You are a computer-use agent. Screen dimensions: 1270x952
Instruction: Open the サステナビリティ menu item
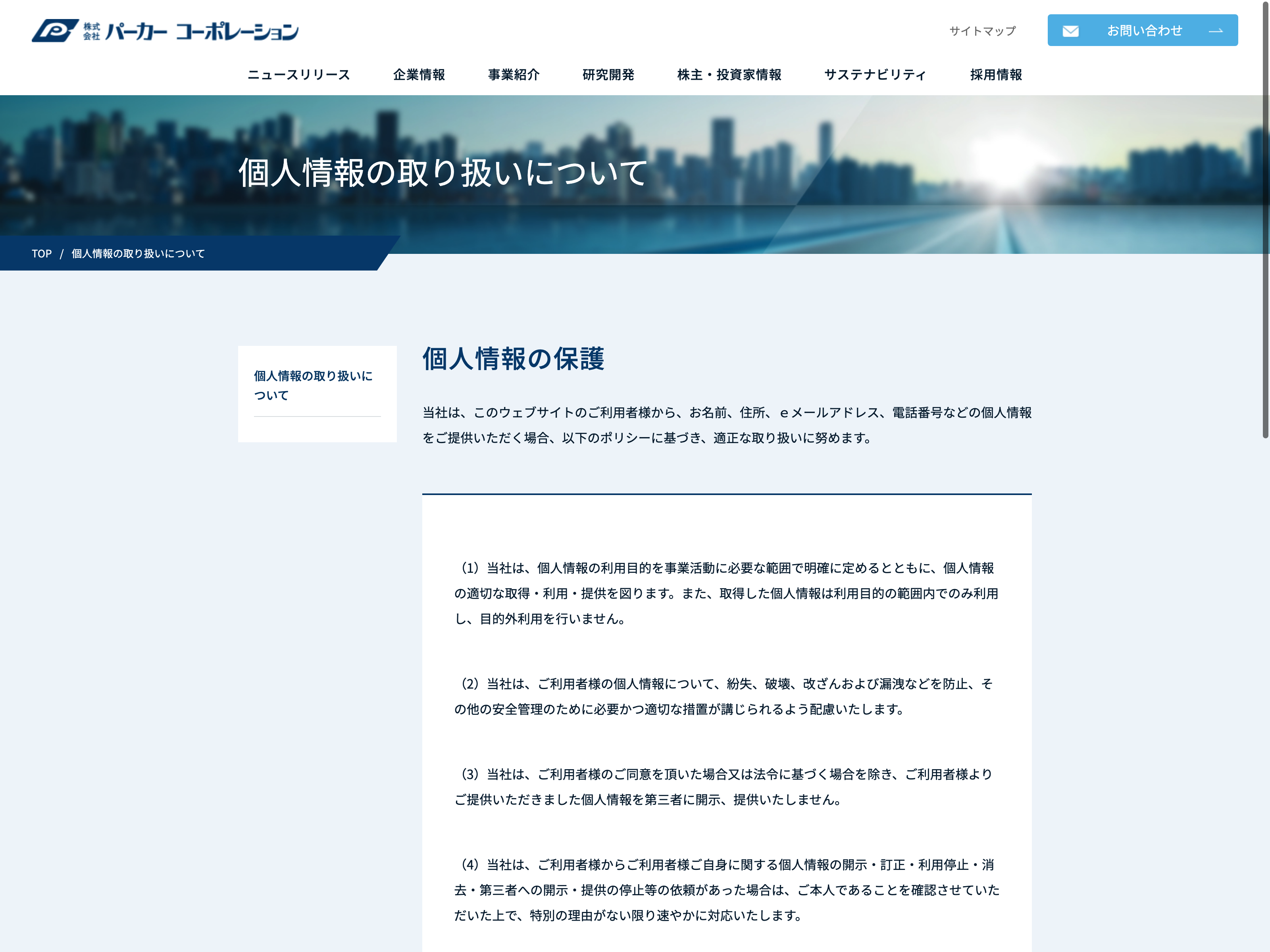click(x=876, y=75)
